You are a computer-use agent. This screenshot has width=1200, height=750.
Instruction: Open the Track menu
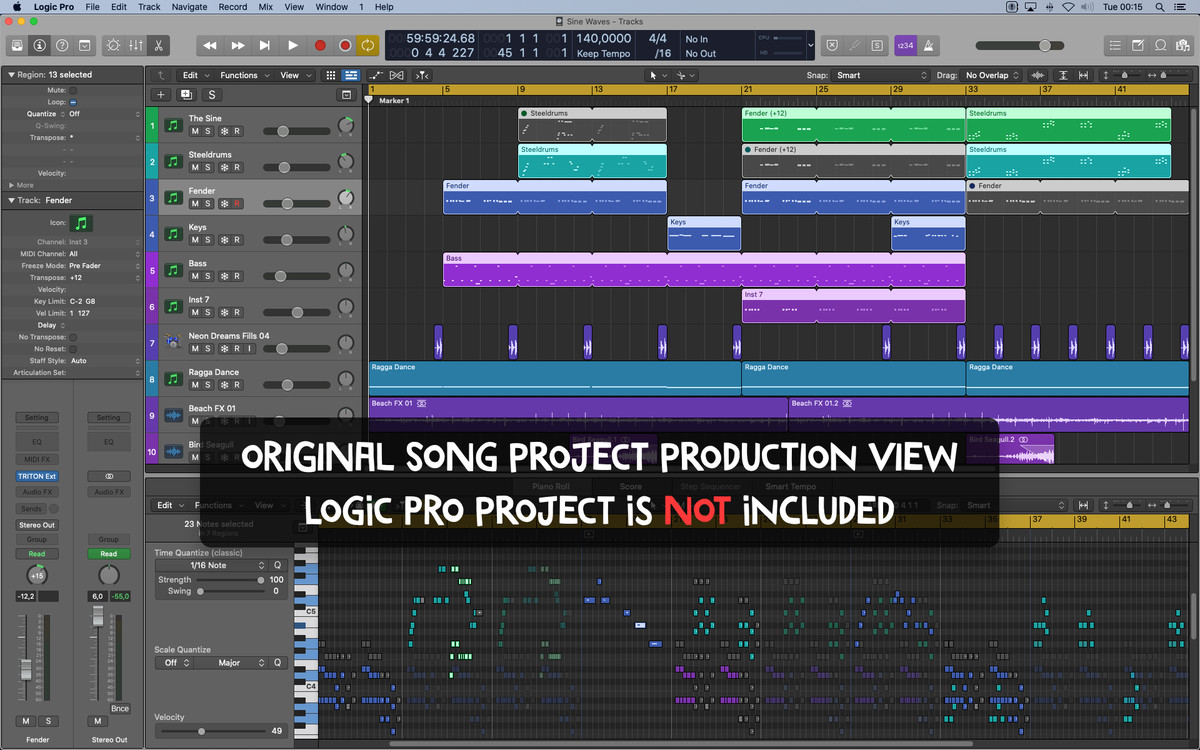(x=149, y=7)
